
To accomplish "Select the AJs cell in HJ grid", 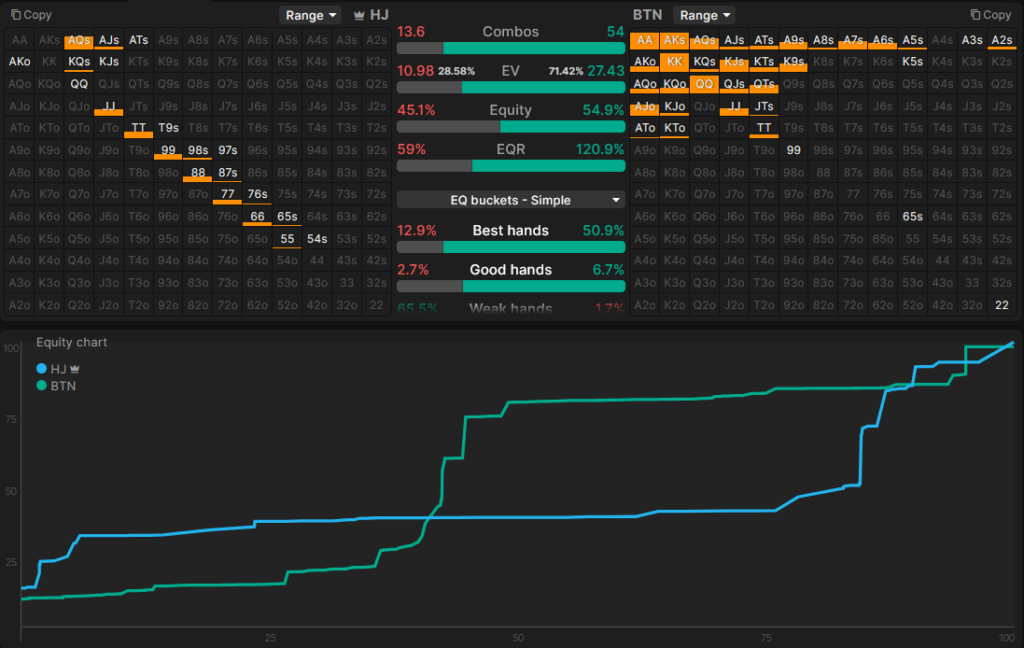I will point(109,40).
